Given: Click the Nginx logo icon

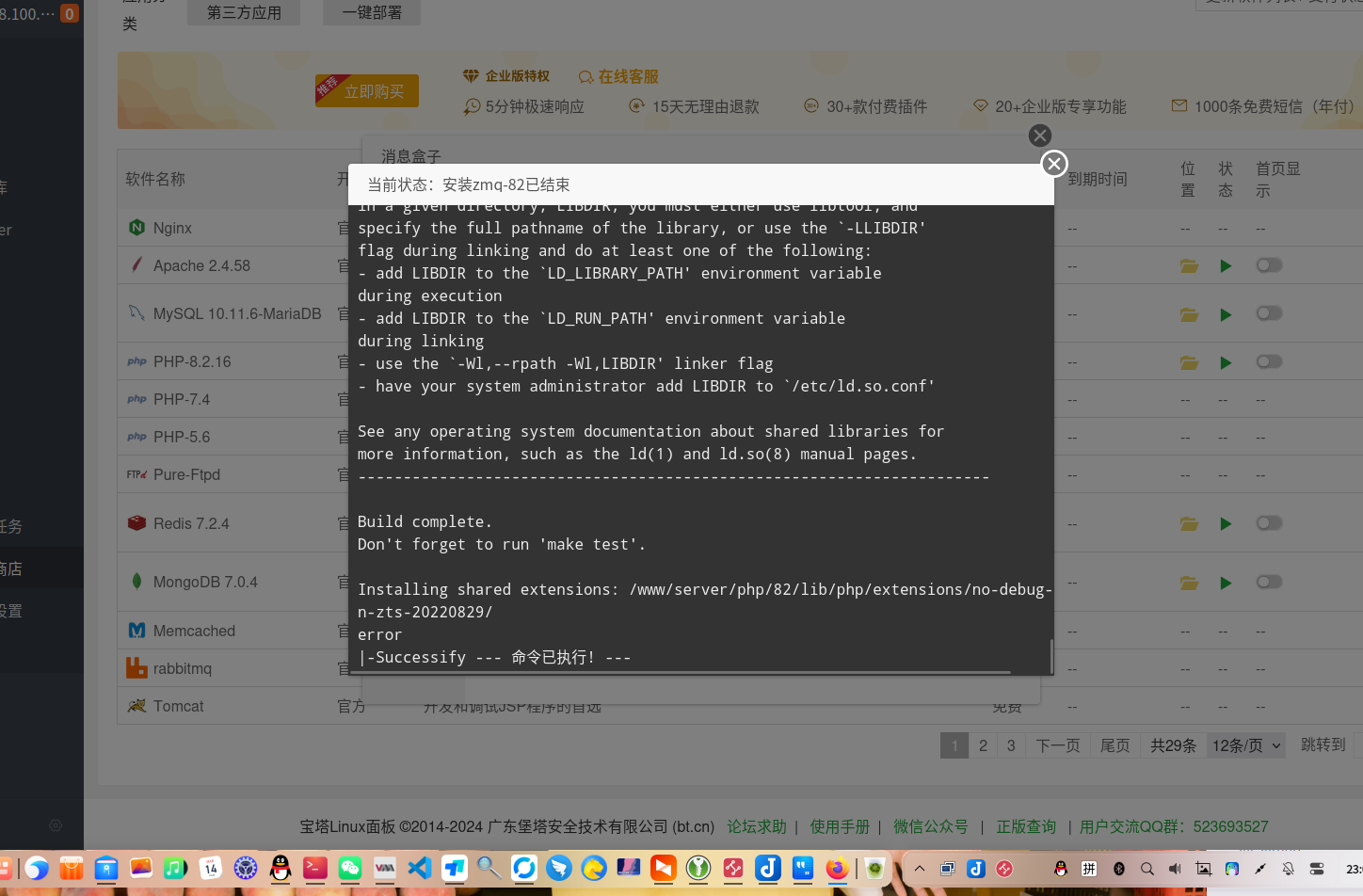Looking at the screenshot, I should [136, 228].
